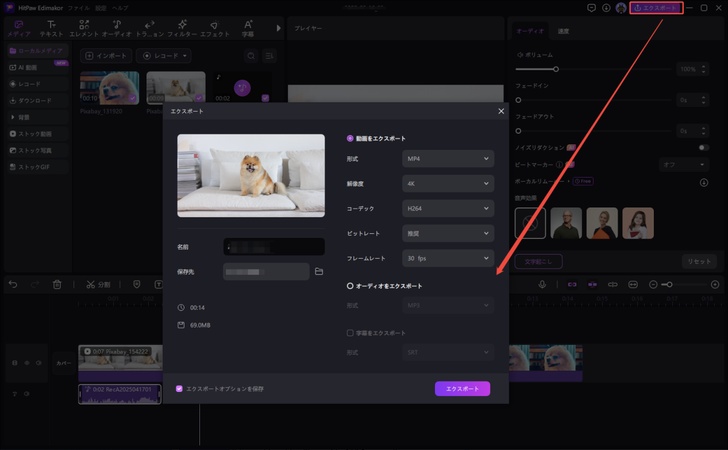Search media with the magnifier icon
The width and height of the screenshot is (728, 450).
click(x=251, y=56)
